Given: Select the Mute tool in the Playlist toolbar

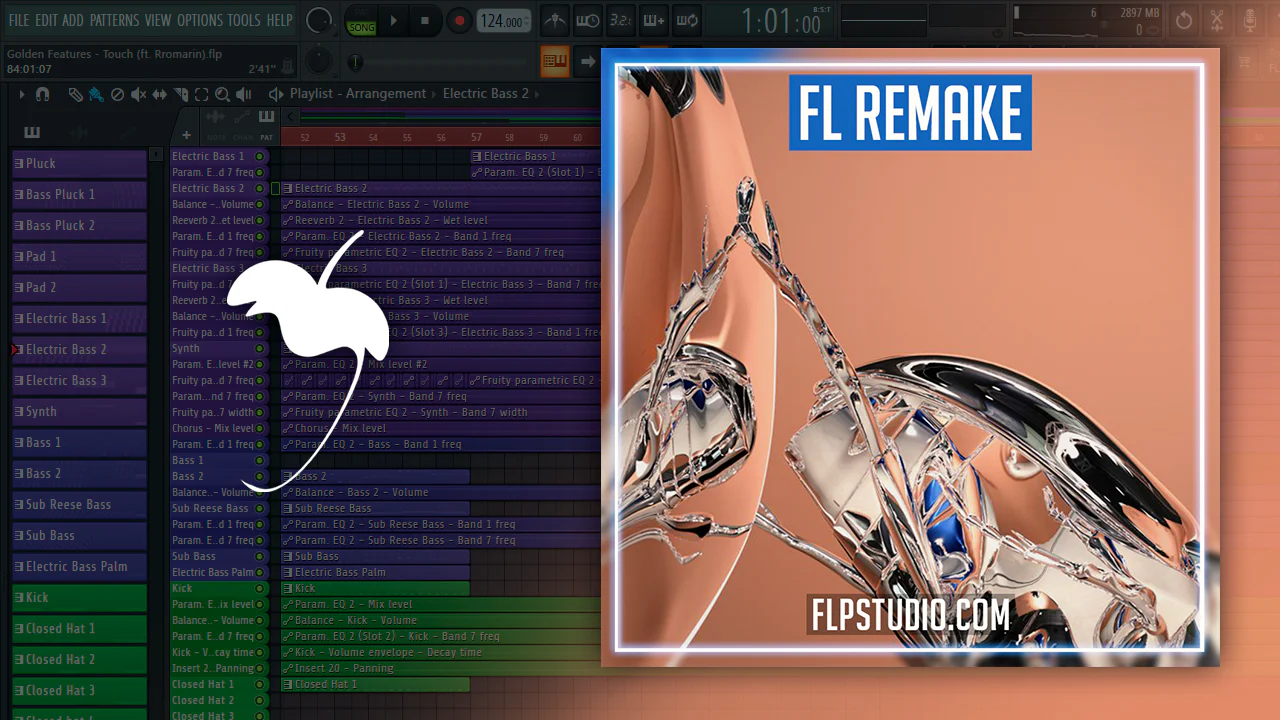Looking at the screenshot, I should pos(138,94).
